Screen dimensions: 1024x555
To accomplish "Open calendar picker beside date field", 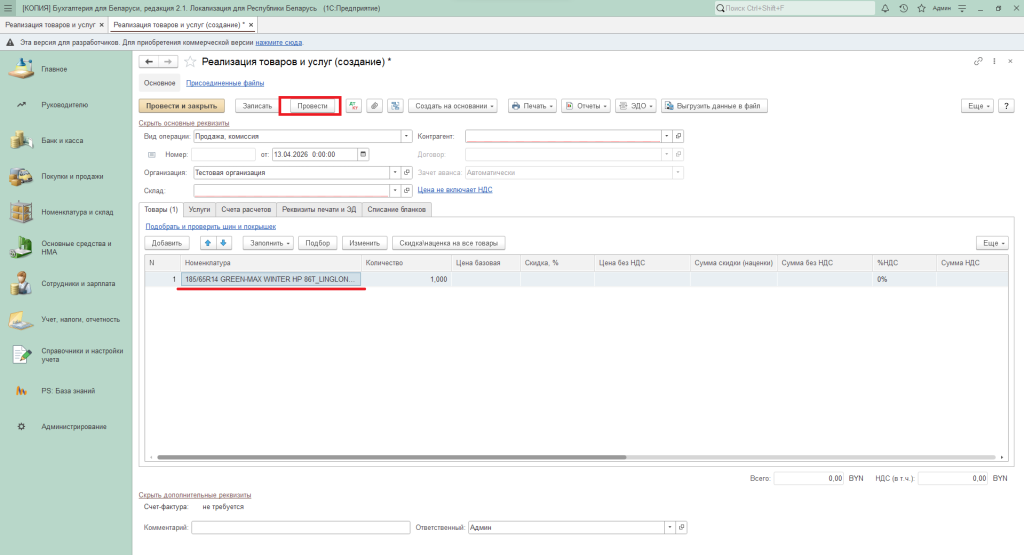I will point(363,154).
